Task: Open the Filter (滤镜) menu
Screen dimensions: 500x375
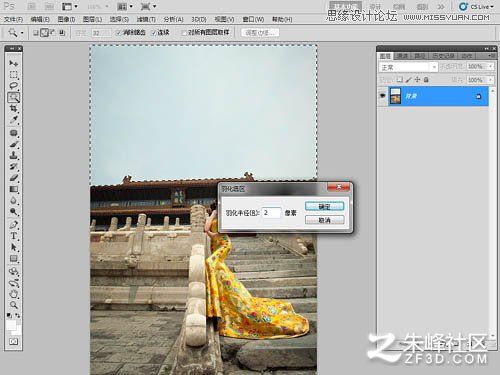Action: point(146,19)
